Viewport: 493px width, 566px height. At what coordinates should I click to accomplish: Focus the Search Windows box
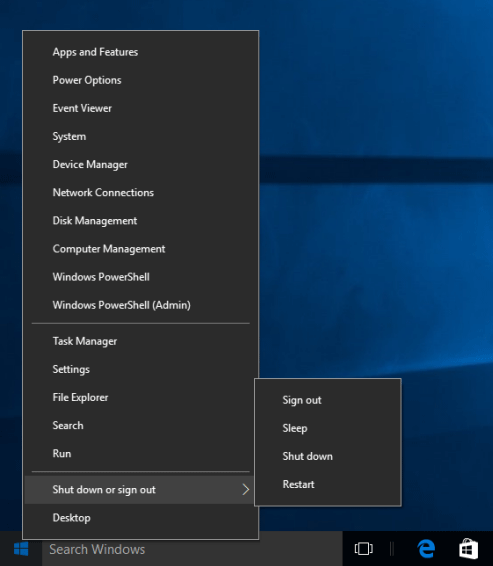(192, 549)
